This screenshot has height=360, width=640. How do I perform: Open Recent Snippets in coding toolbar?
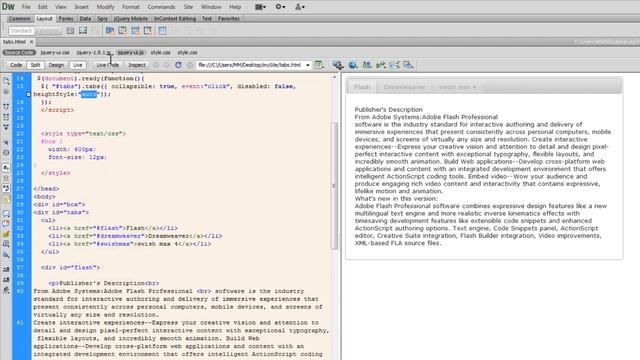[6, 244]
